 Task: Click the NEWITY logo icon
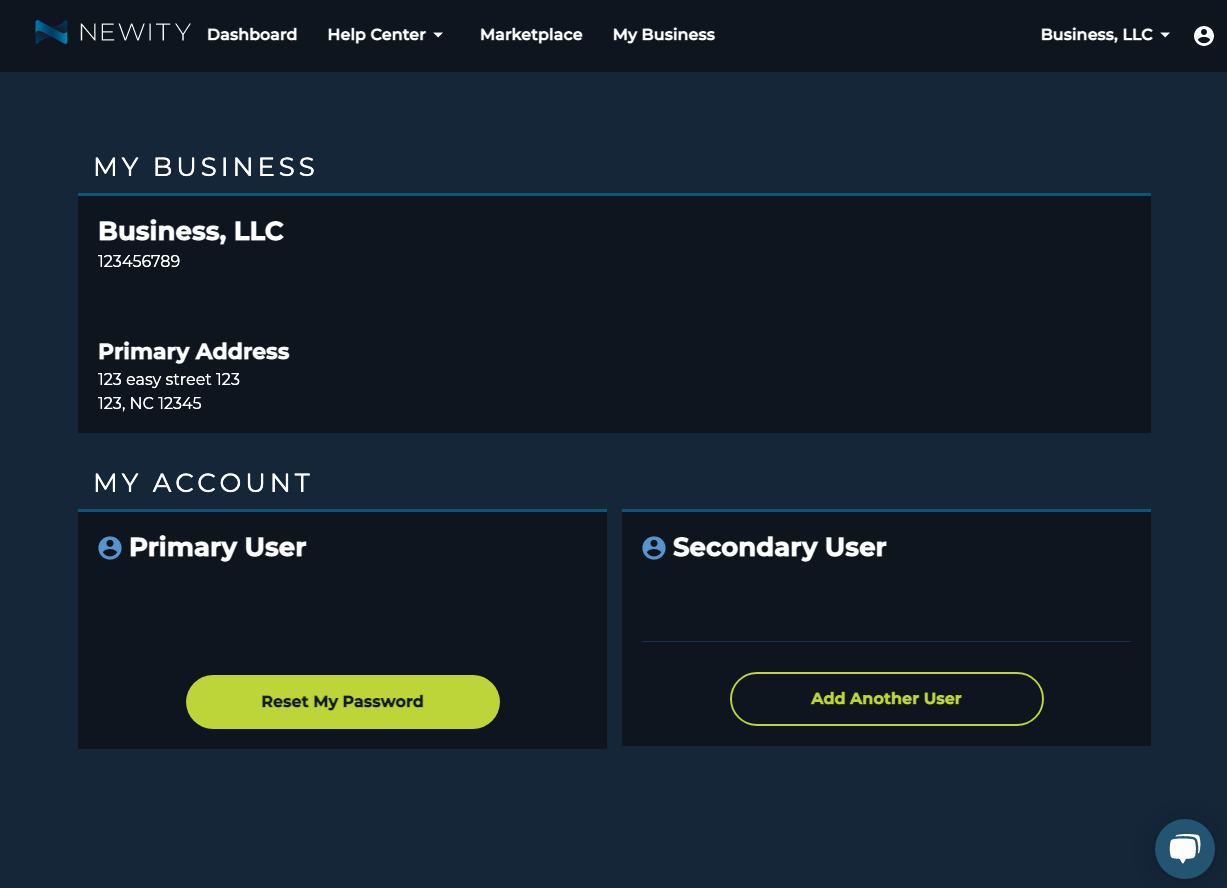pos(51,33)
